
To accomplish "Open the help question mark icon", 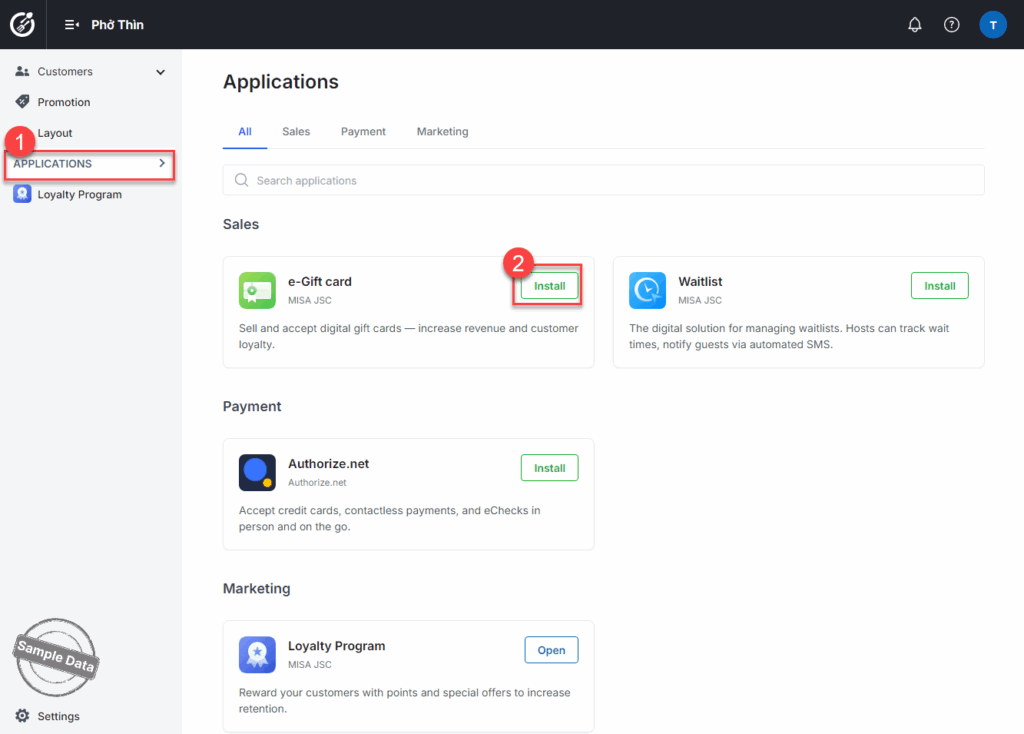I will 951,25.
